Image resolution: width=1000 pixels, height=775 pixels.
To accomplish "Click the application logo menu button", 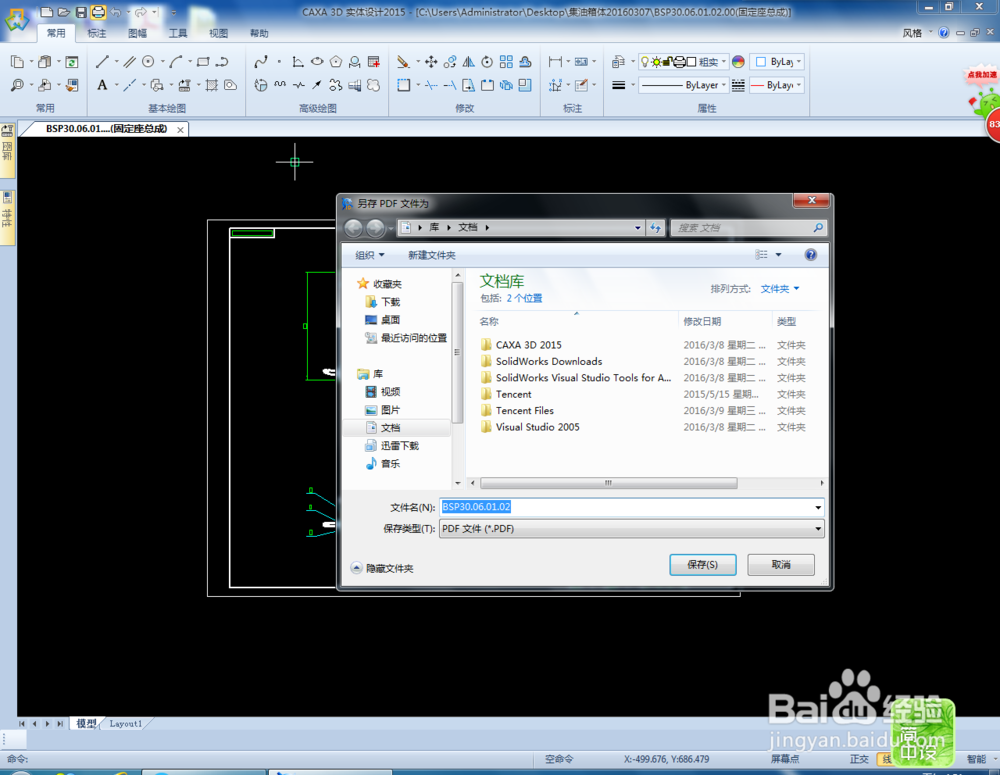I will (17, 20).
